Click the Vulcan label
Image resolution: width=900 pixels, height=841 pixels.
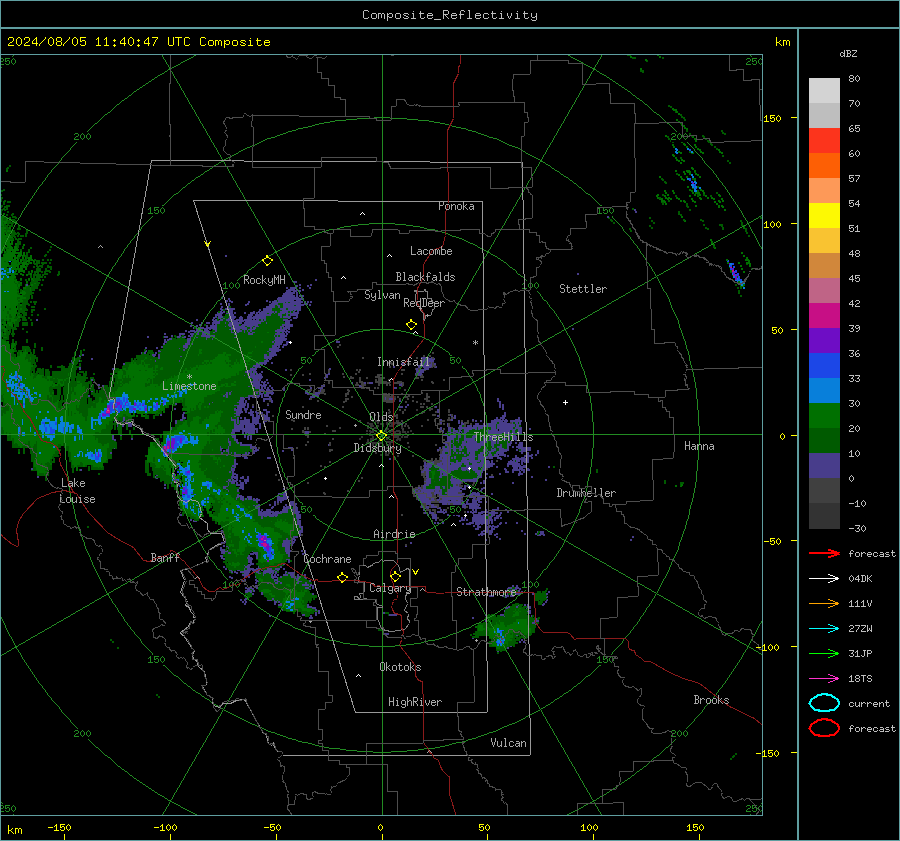click(x=508, y=743)
